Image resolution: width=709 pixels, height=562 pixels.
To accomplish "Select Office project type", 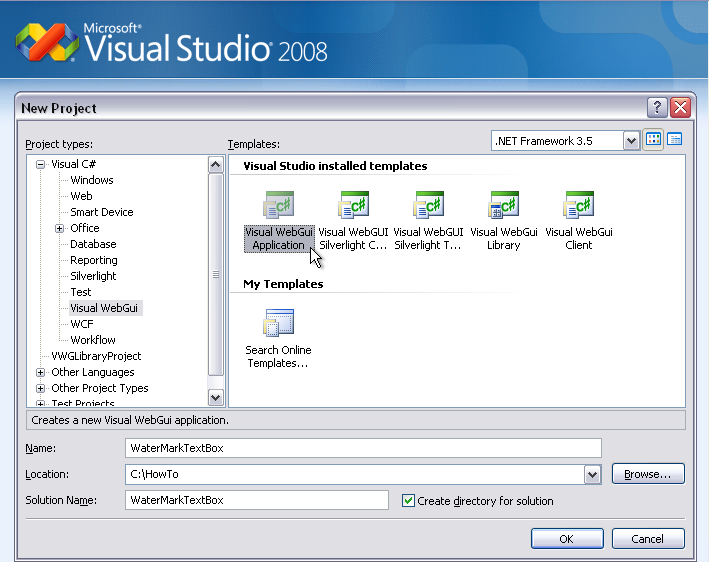I will coord(85,228).
